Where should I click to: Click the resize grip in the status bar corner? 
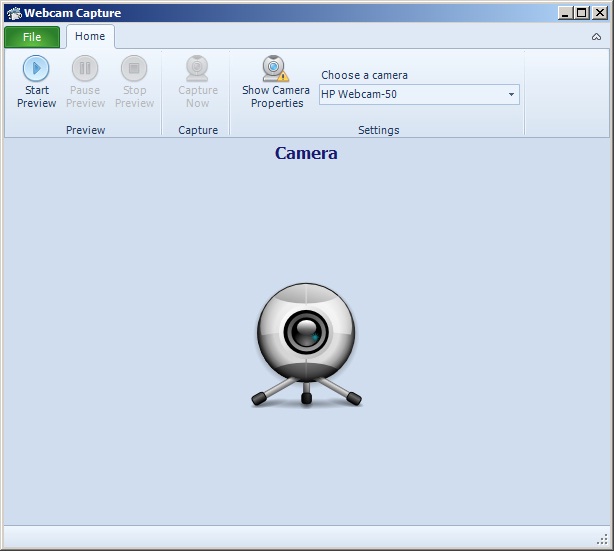tap(603, 540)
